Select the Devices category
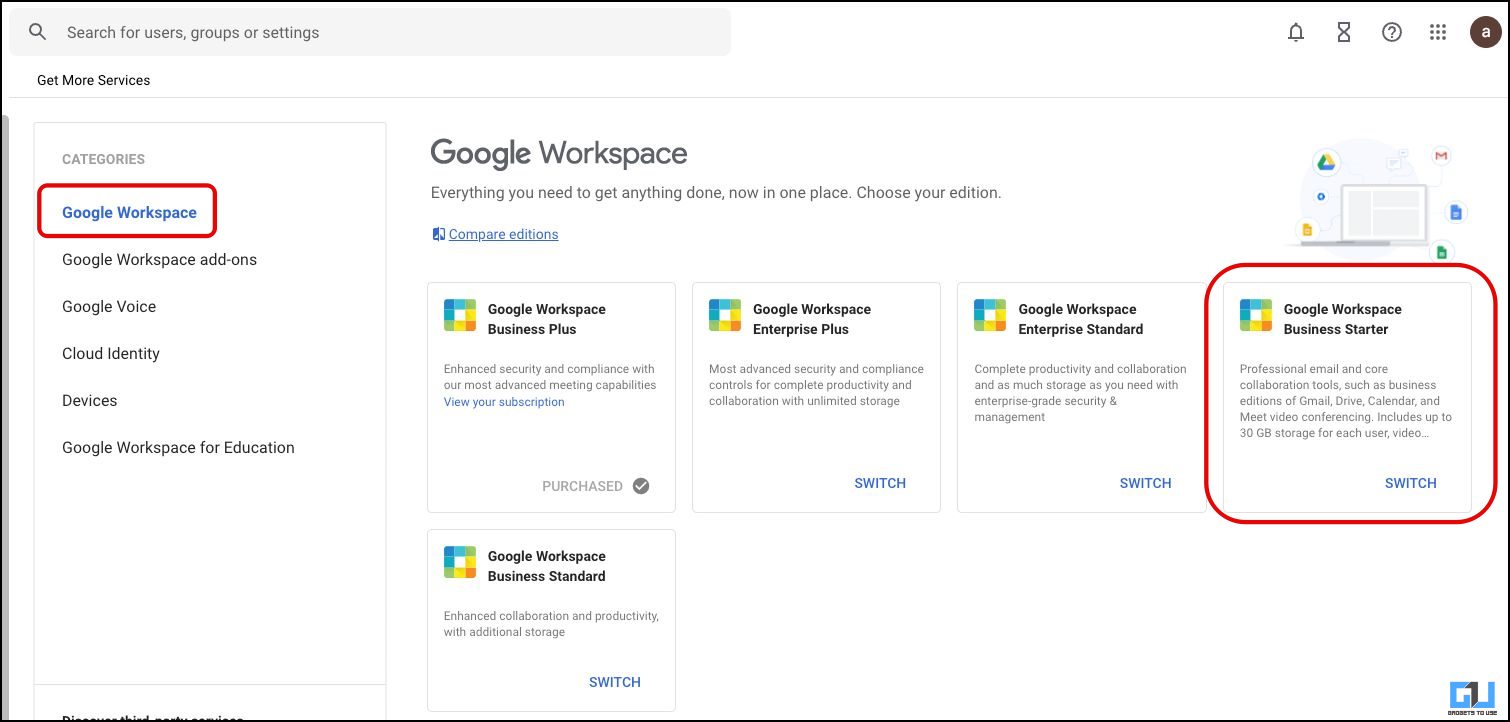1510x722 pixels. [89, 400]
